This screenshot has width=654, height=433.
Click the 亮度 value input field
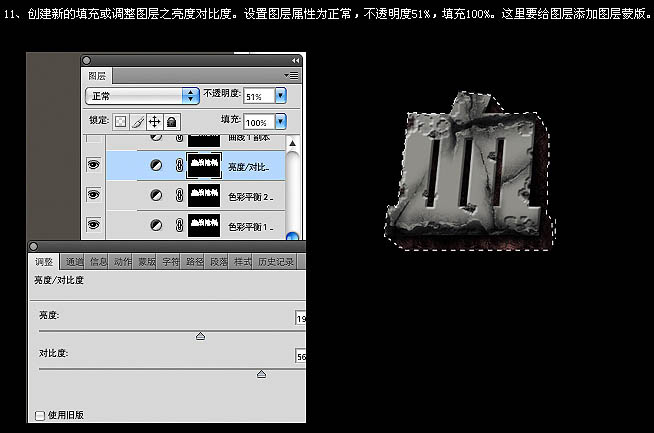pos(300,318)
